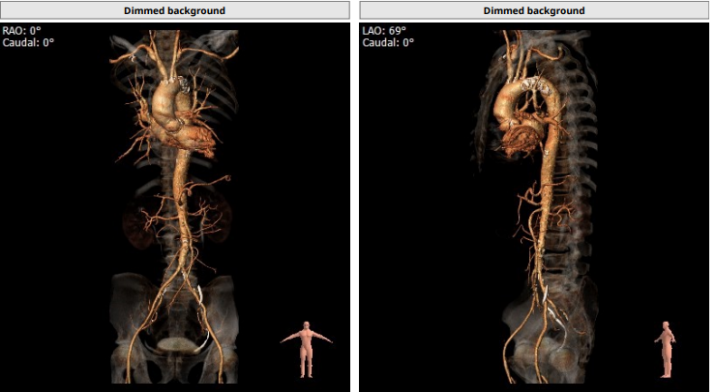This screenshot has width=715, height=392.
Task: Click the bladder in the frontal pelvis
Action: [179, 345]
